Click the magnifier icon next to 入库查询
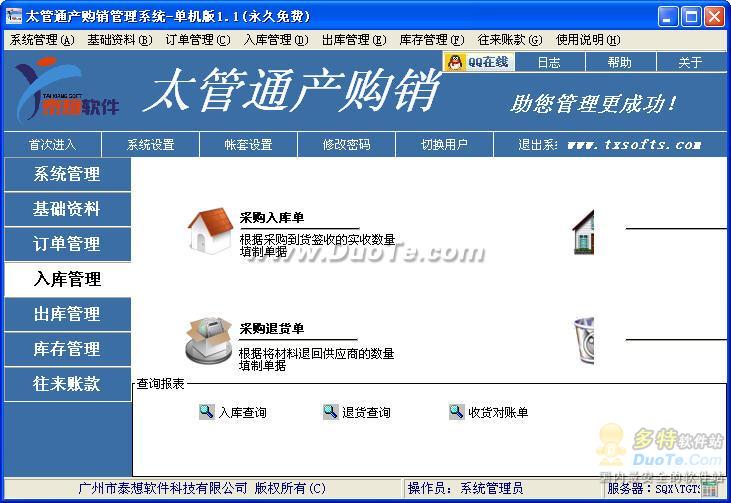 pos(207,412)
